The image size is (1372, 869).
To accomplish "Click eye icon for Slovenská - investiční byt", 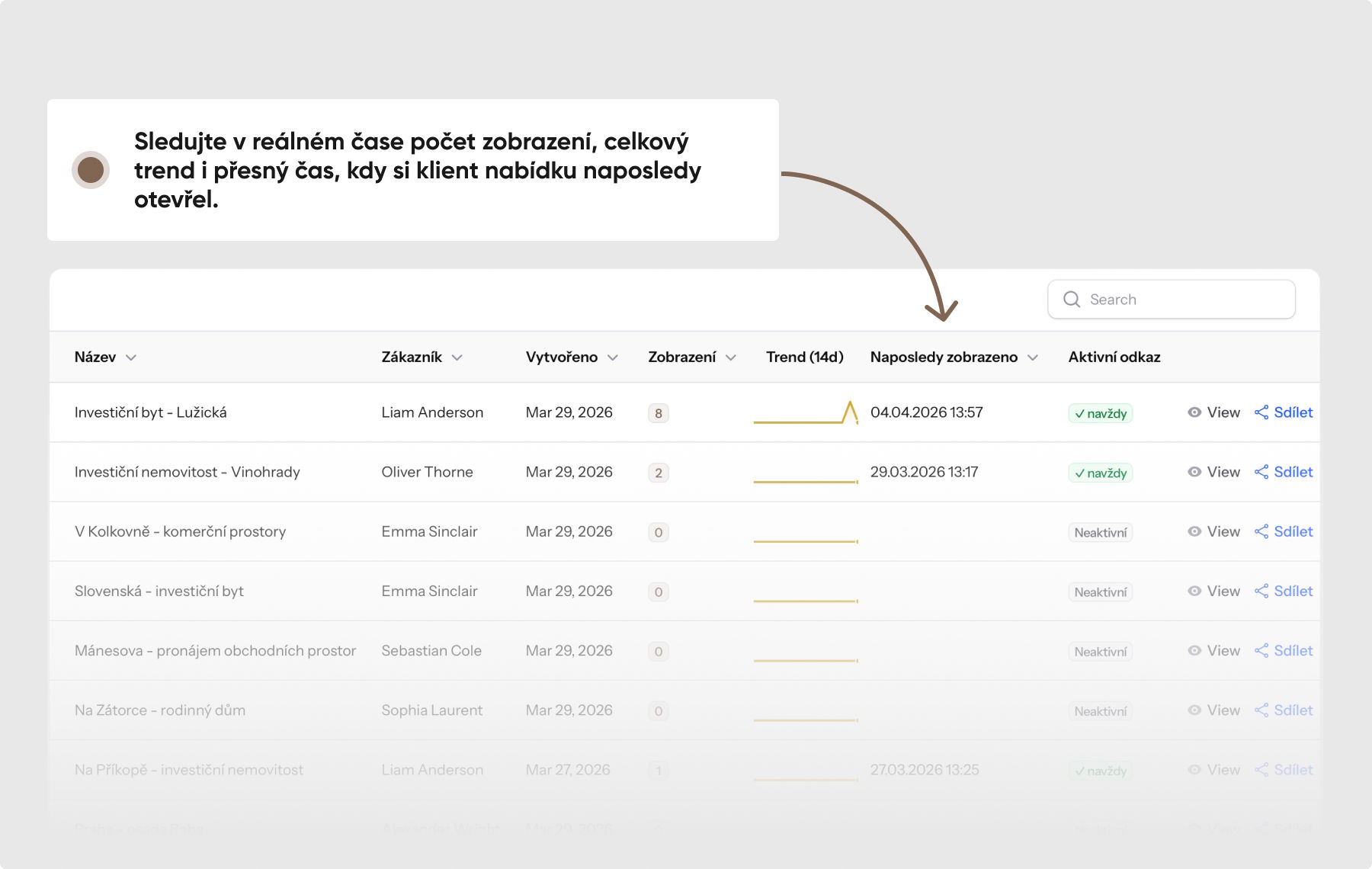I will point(1194,591).
